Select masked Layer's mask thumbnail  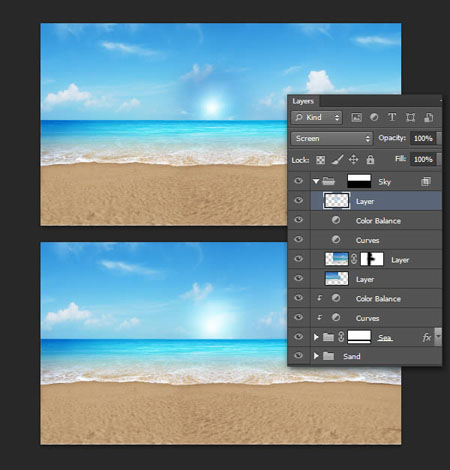[372, 259]
